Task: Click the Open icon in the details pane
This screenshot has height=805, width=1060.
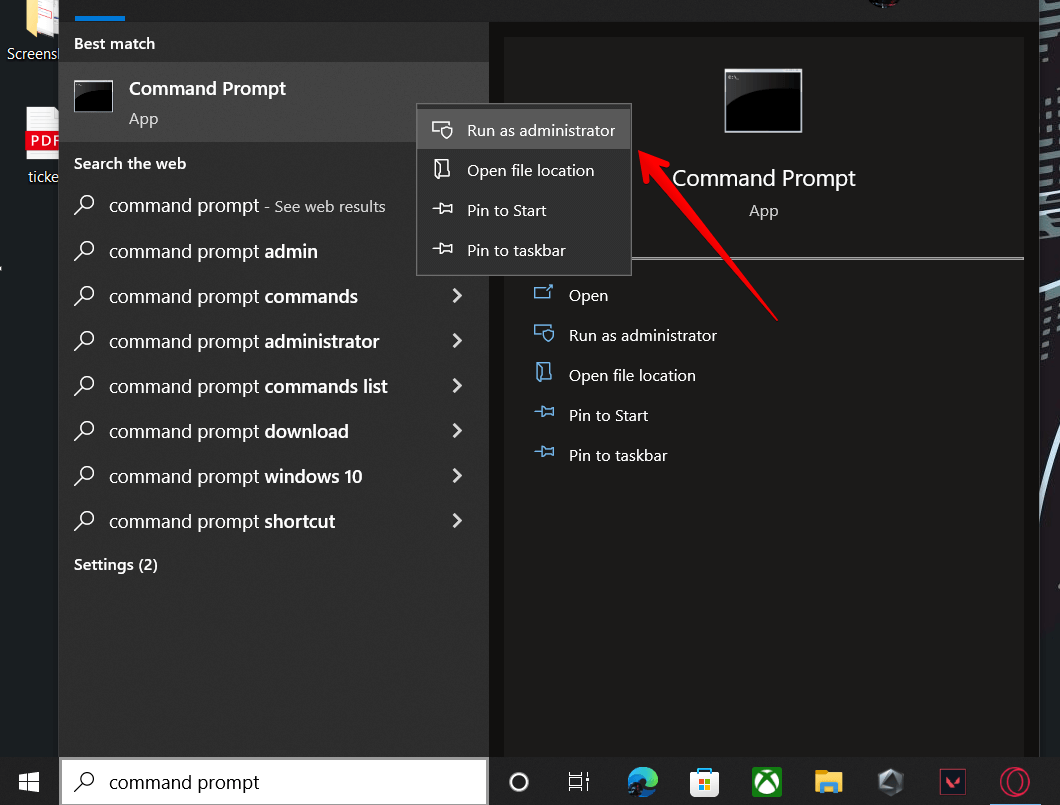Action: coord(544,293)
